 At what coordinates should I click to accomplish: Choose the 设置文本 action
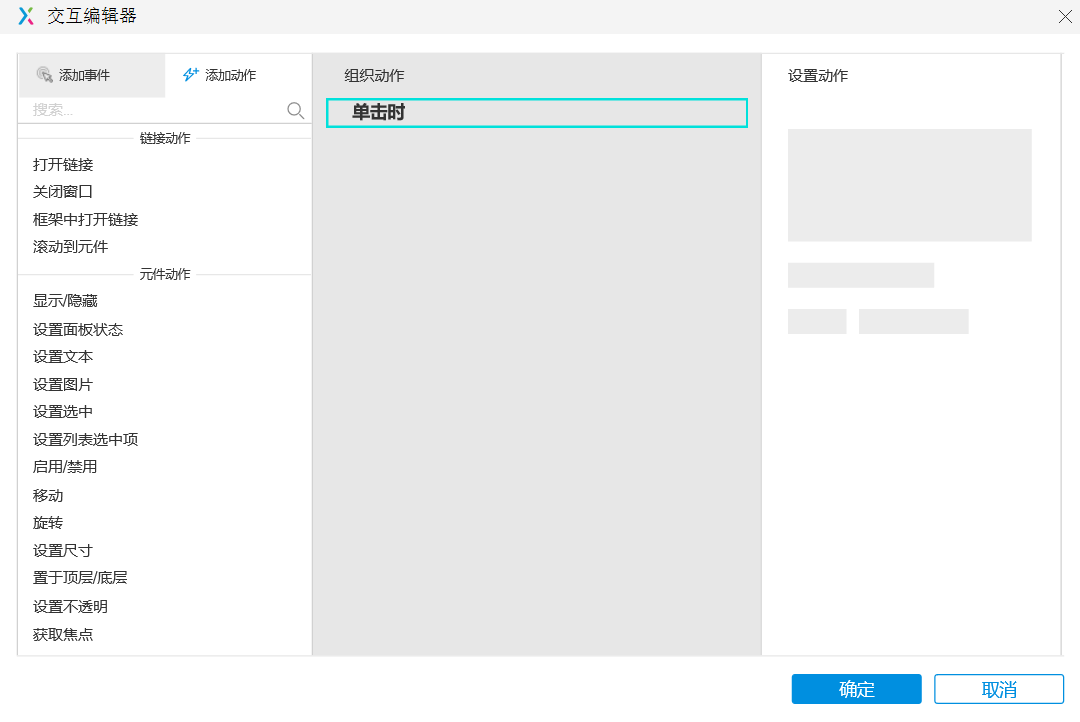[x=63, y=357]
